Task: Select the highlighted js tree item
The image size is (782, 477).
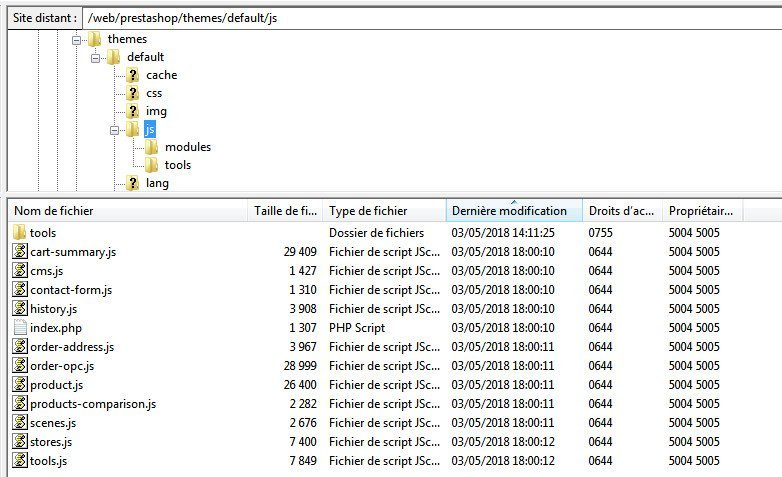Action: (150, 129)
